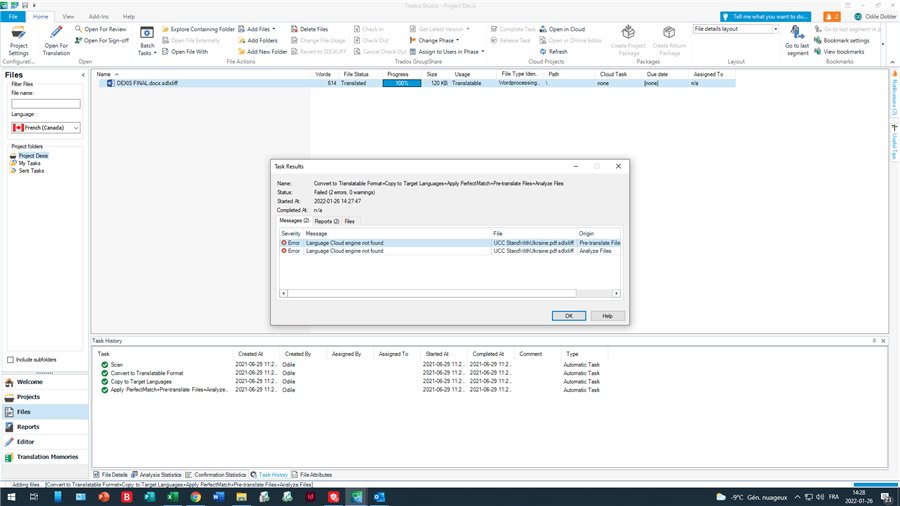Switch to Messages (2) tab in dialog

point(294,221)
